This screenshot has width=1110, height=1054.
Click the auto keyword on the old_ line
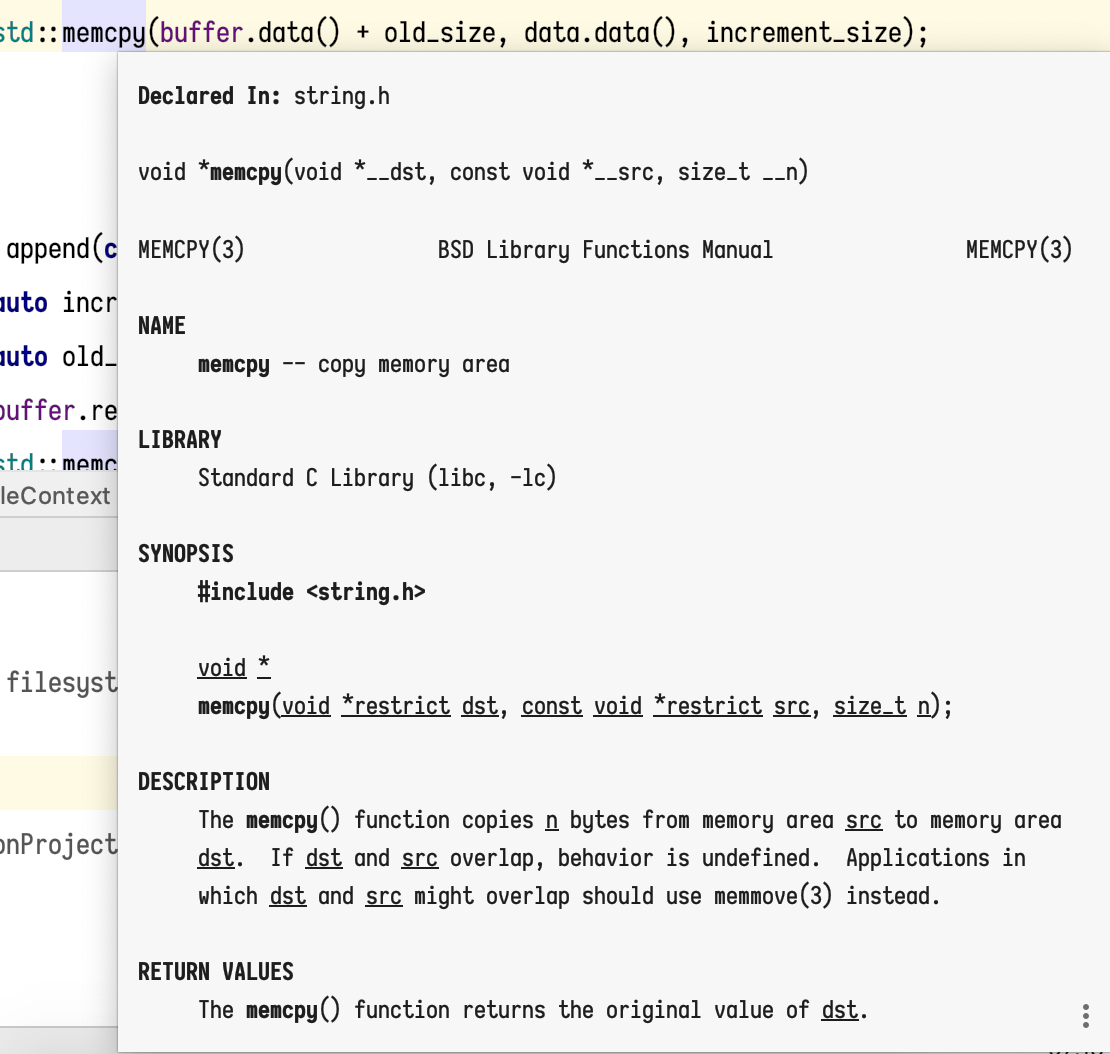pos(23,357)
